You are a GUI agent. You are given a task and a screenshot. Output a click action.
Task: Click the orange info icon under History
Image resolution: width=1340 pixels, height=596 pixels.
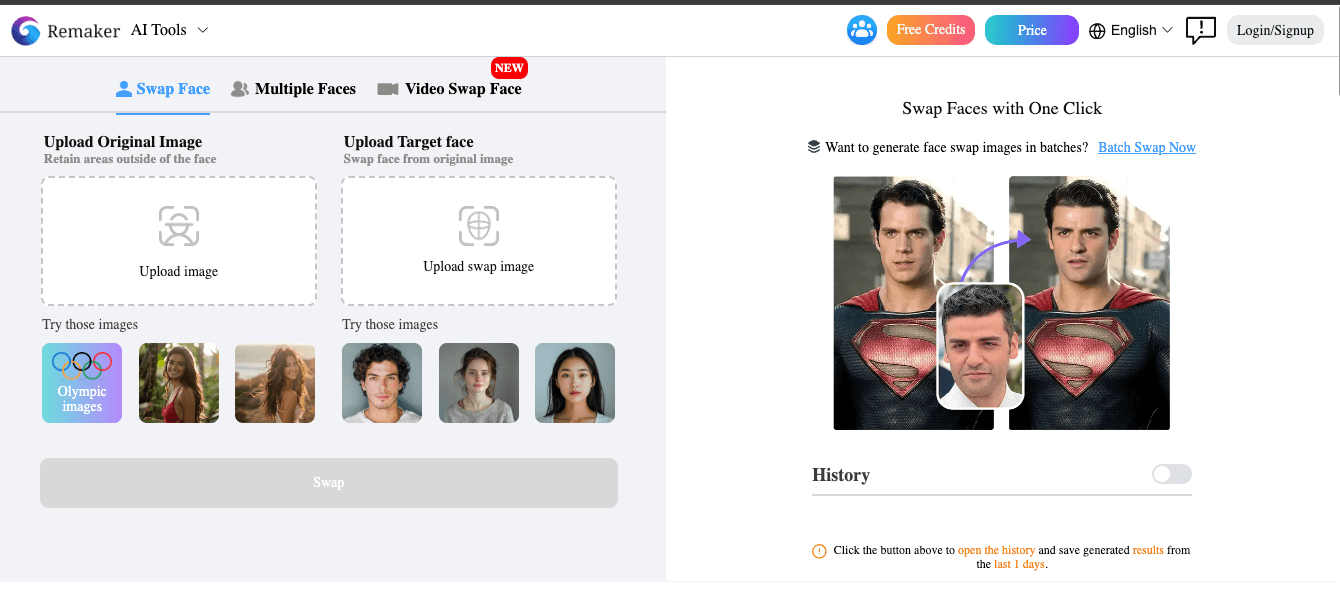[819, 551]
